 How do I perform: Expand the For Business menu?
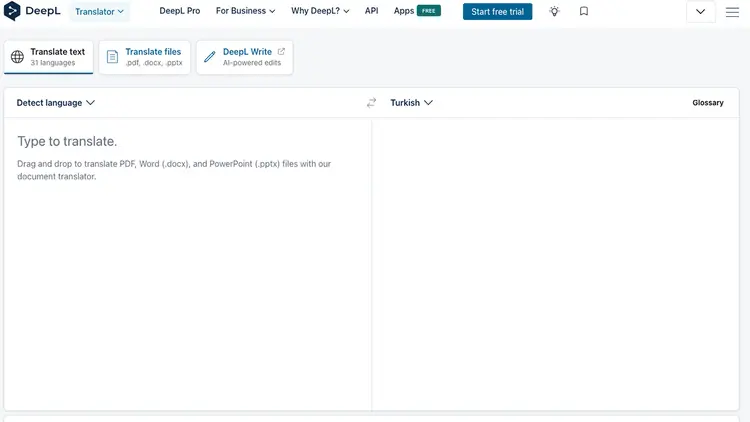[245, 11]
